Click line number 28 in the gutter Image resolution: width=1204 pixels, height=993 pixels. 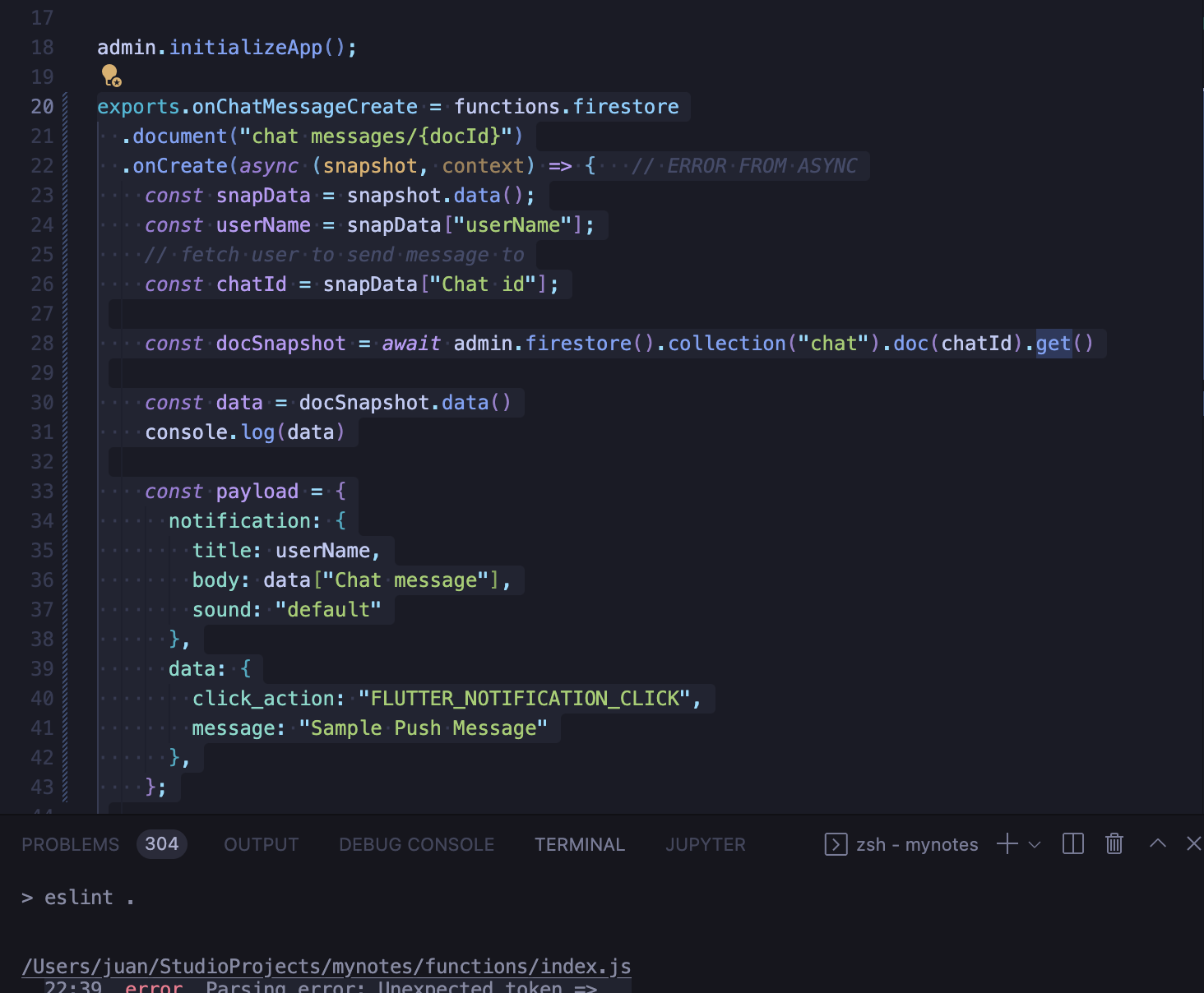coord(42,344)
